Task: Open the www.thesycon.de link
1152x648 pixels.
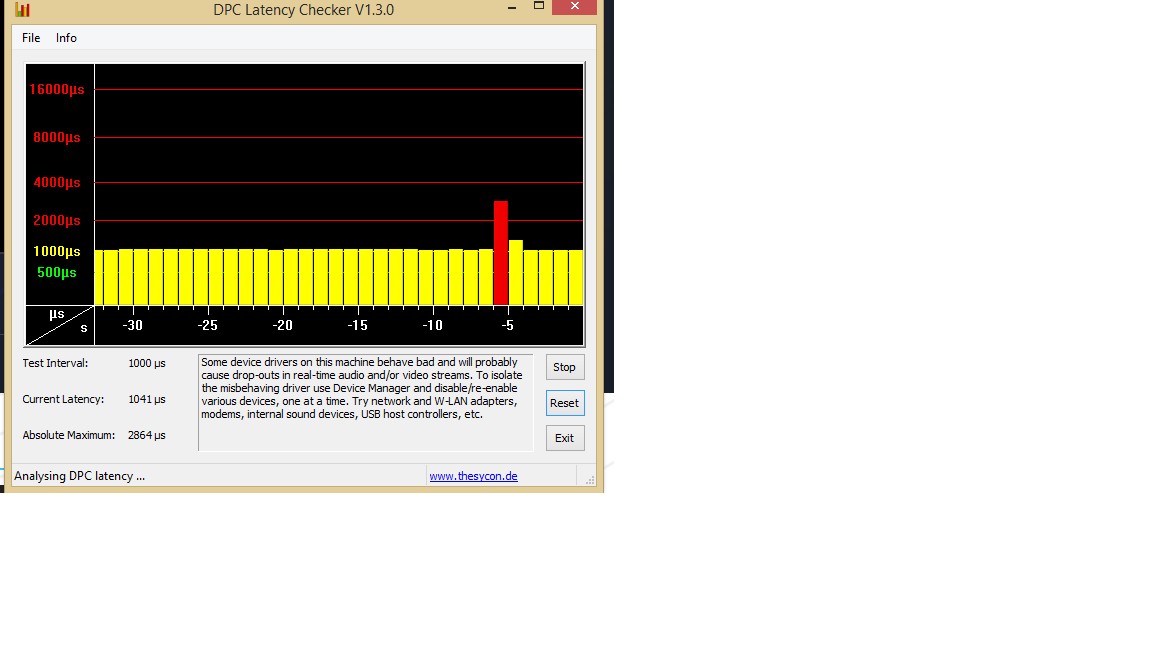Action: coord(473,476)
